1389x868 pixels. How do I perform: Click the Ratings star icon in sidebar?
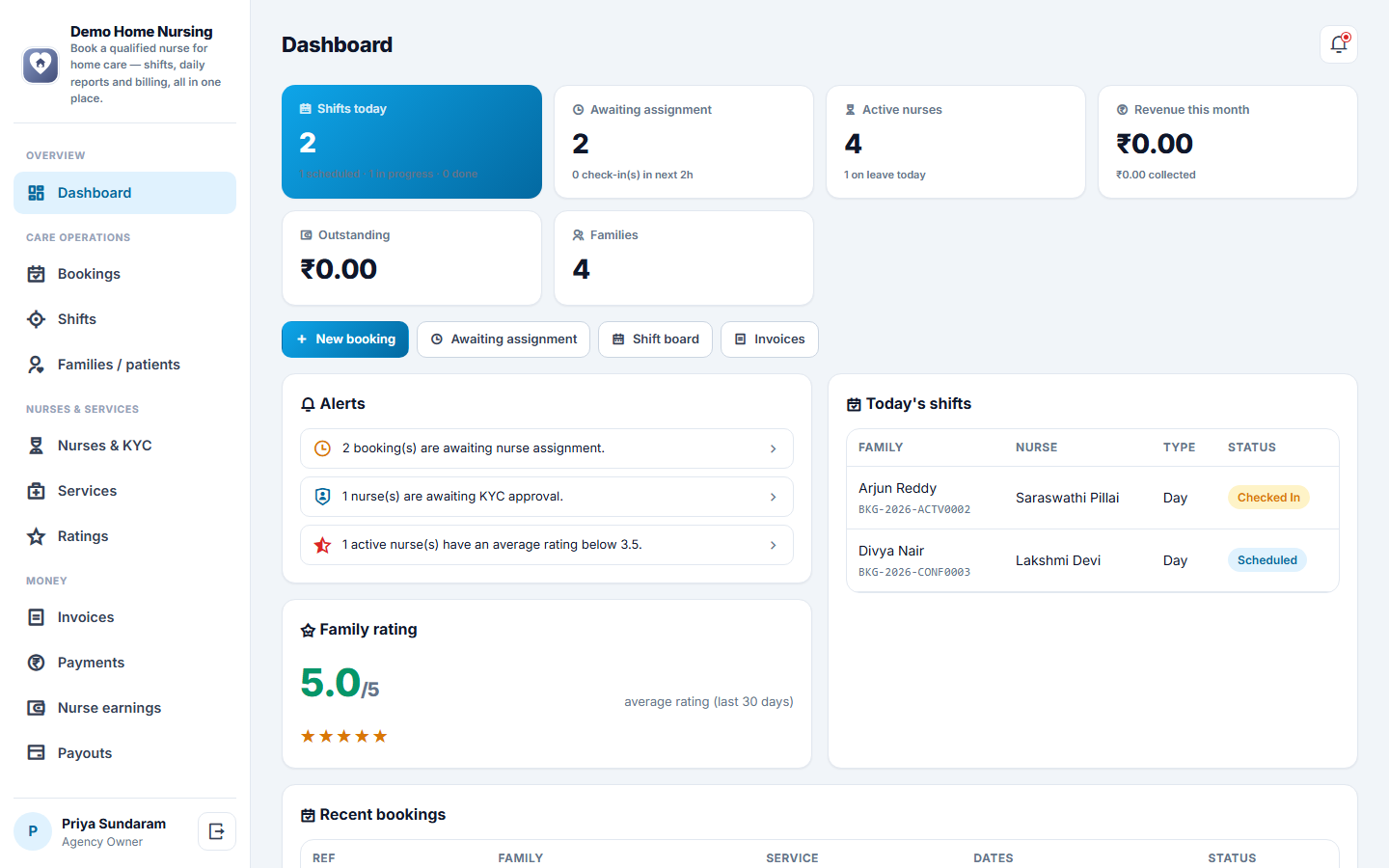pos(36,536)
